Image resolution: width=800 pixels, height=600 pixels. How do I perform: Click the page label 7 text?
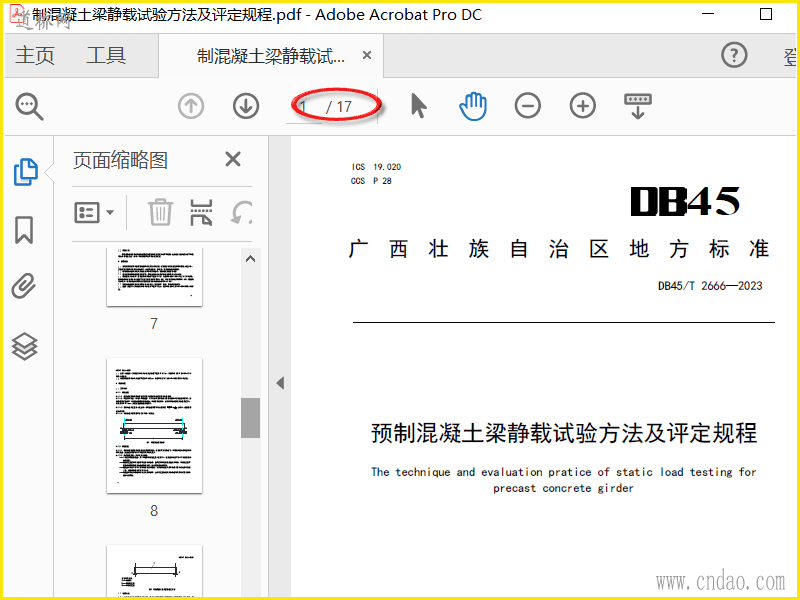154,323
